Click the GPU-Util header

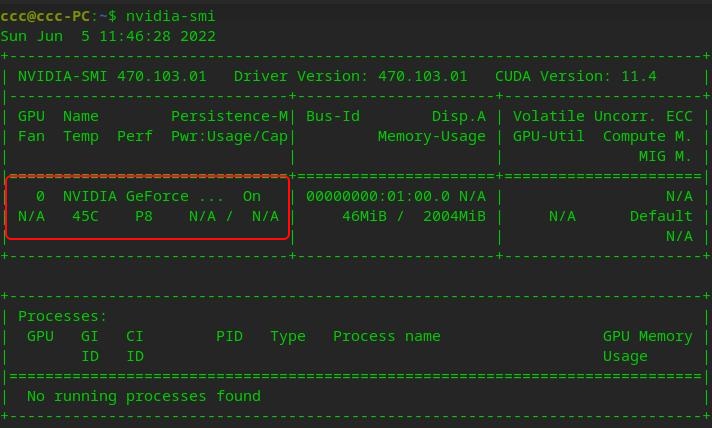point(549,136)
